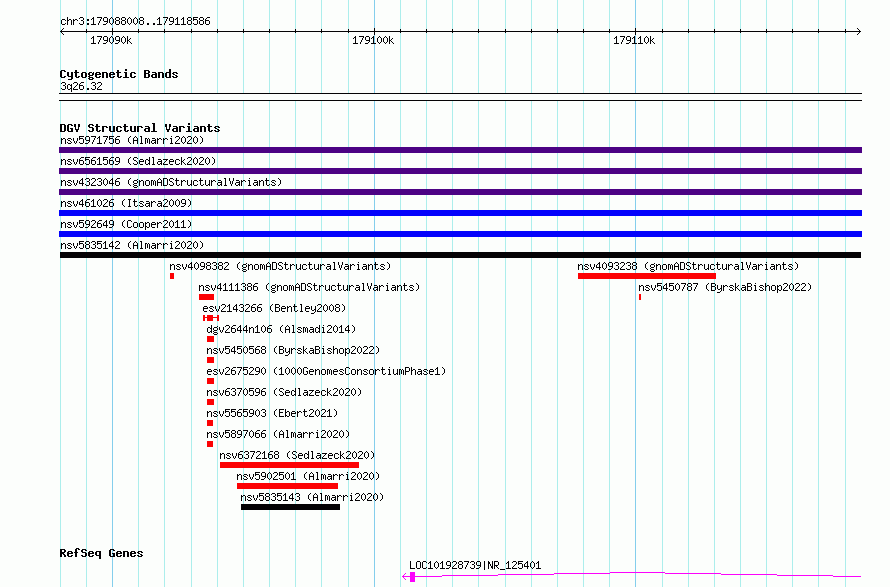Click the nsv5835142 (Almarri2020) label
890x587 pixels.
pyautogui.click(x=132, y=245)
